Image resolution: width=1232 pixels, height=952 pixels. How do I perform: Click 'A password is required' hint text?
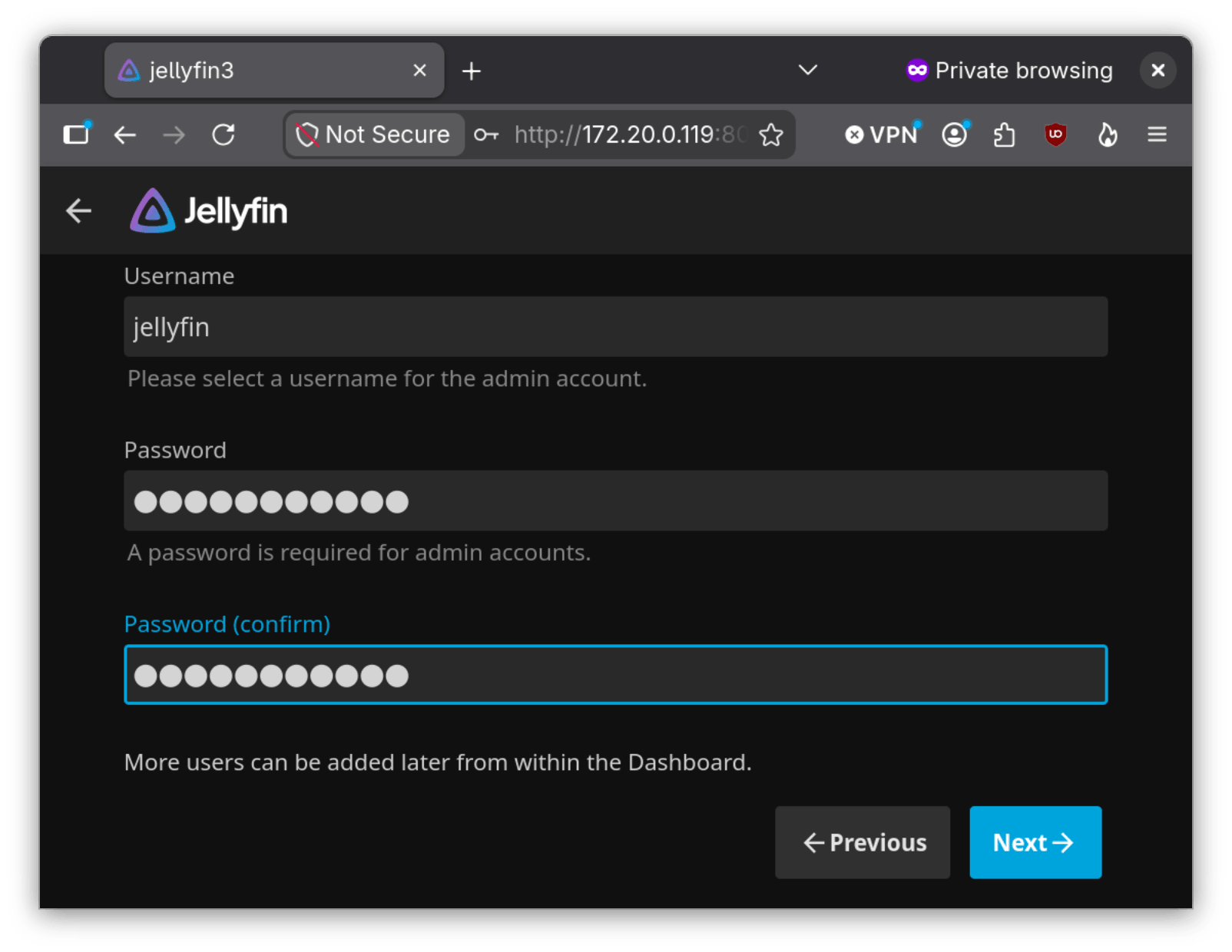click(359, 553)
